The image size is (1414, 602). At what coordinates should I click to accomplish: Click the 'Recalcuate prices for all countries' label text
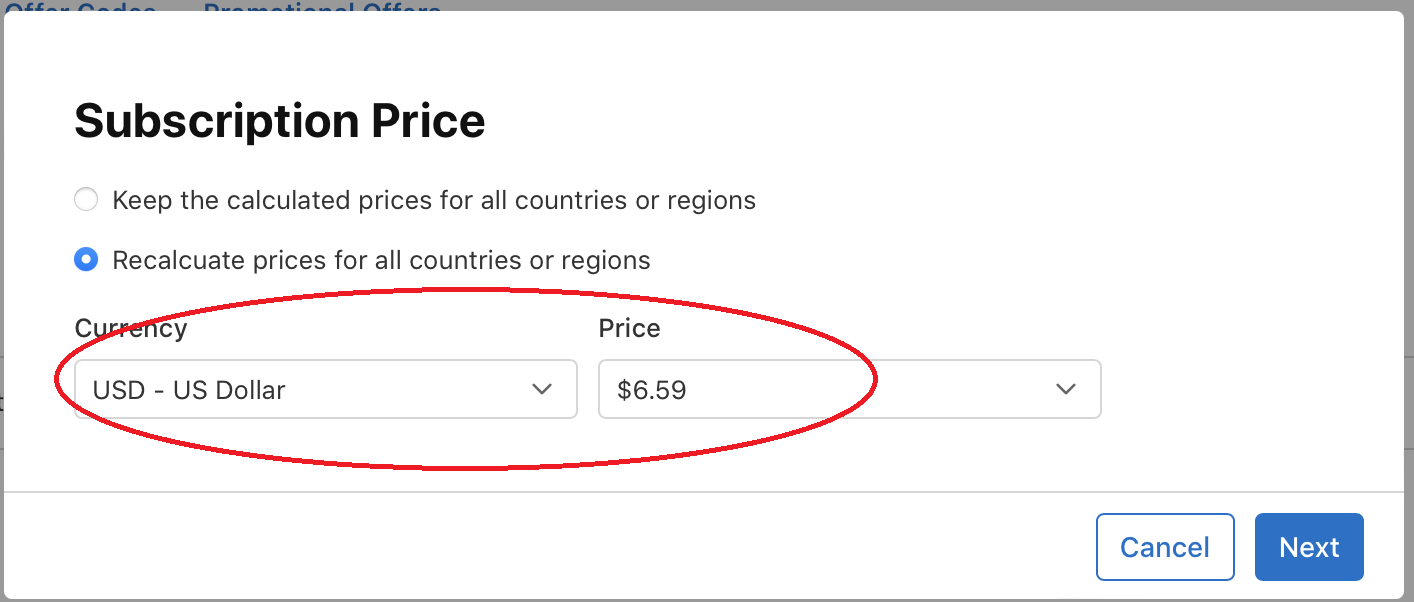tap(381, 260)
